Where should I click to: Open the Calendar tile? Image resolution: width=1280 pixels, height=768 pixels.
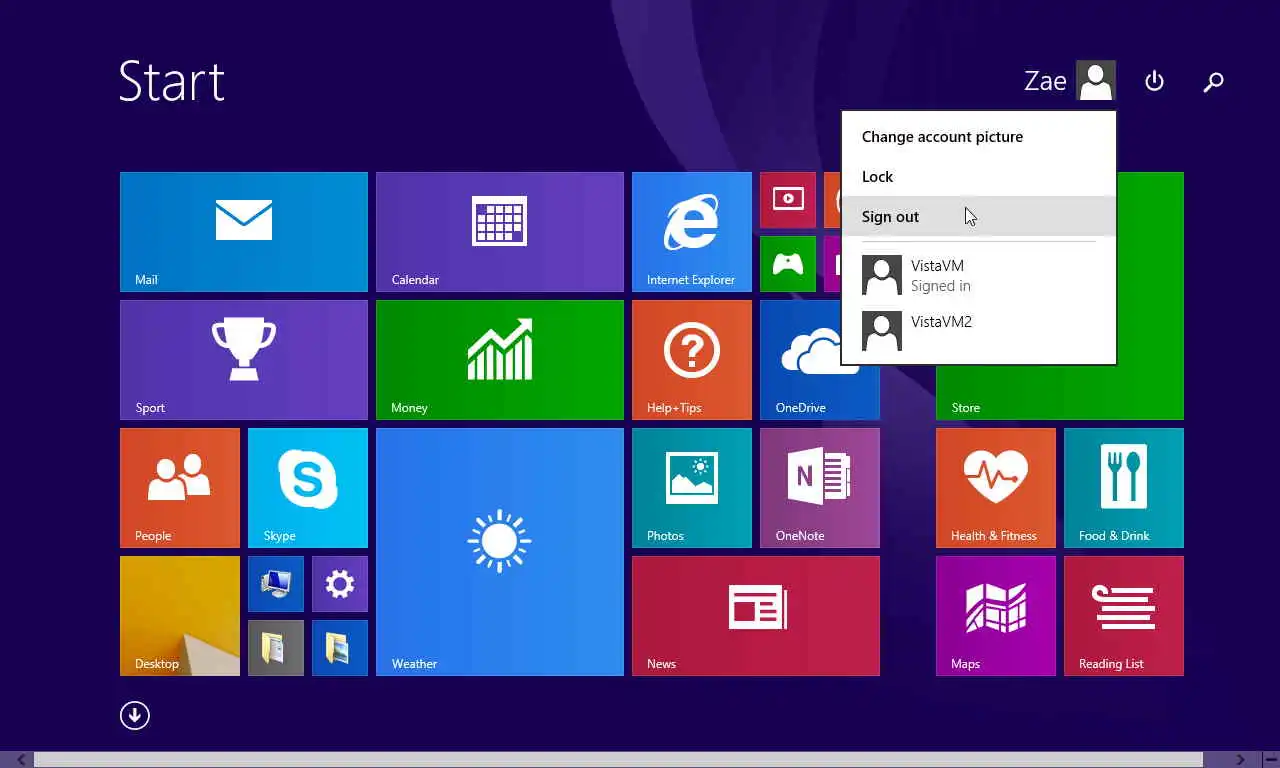click(x=500, y=232)
